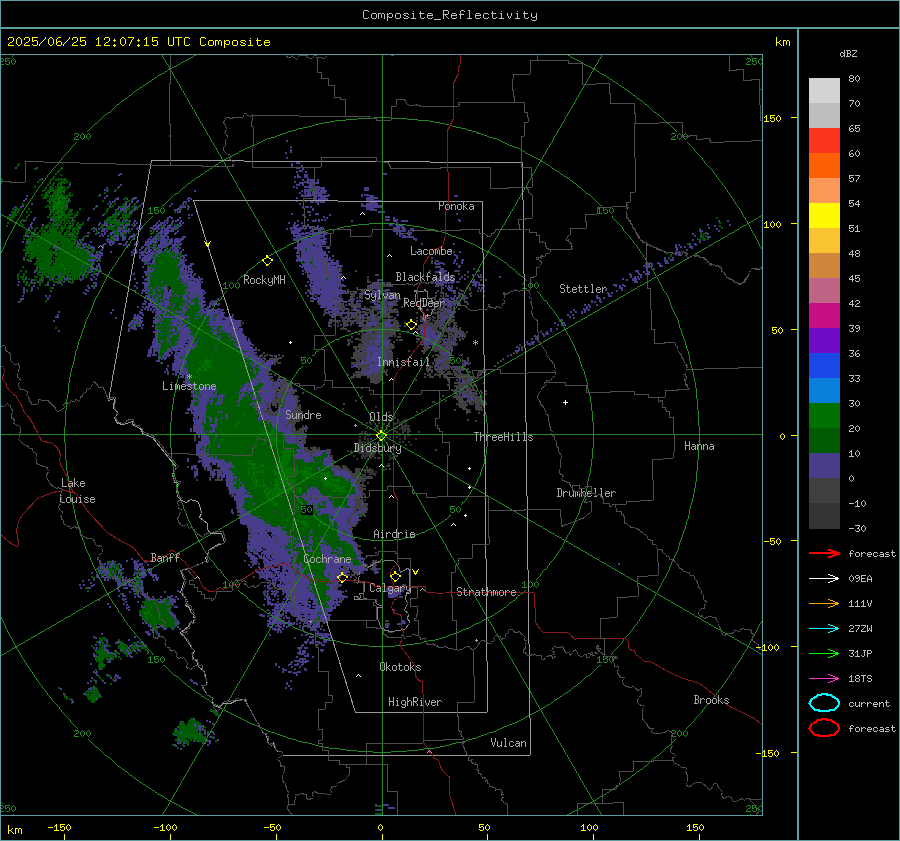This screenshot has width=900, height=841.
Task: Click the ThreeHills town label
Action: click(503, 437)
